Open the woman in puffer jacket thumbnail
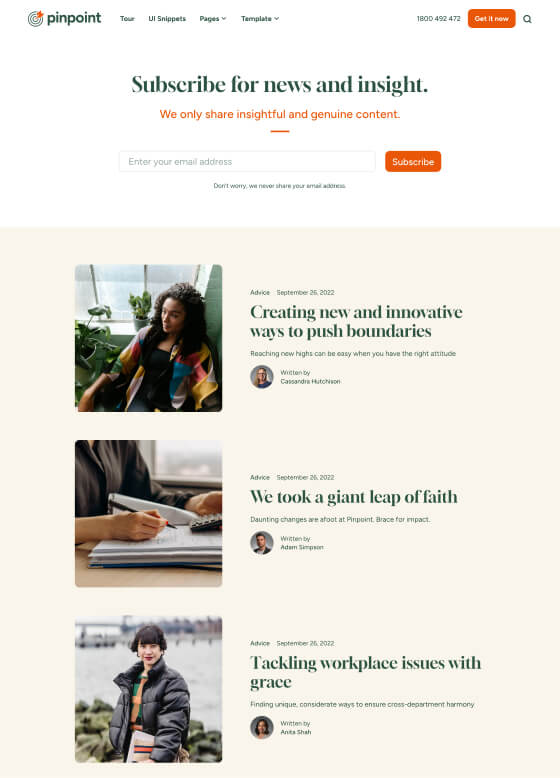The width and height of the screenshot is (560, 778). coord(148,689)
